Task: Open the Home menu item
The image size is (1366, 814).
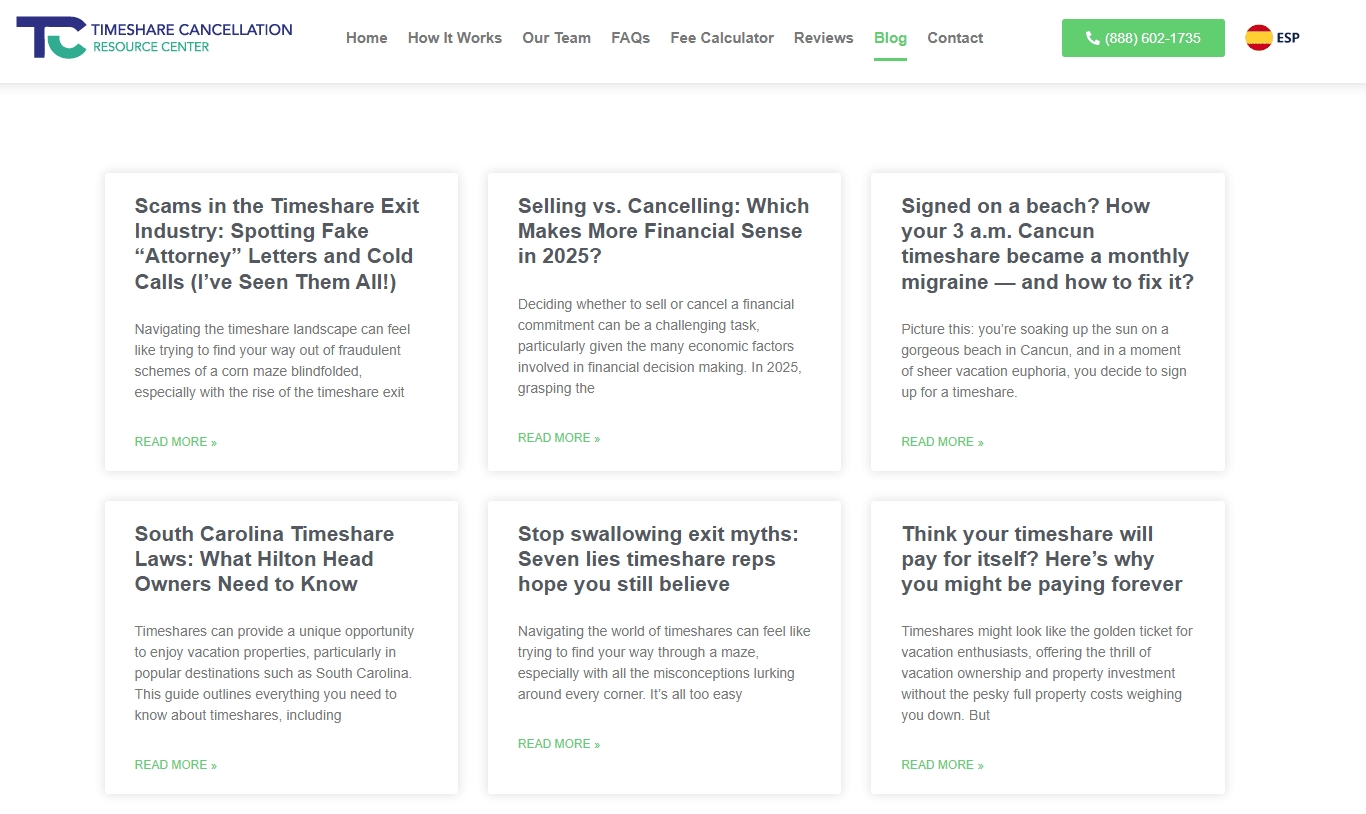Action: [366, 38]
